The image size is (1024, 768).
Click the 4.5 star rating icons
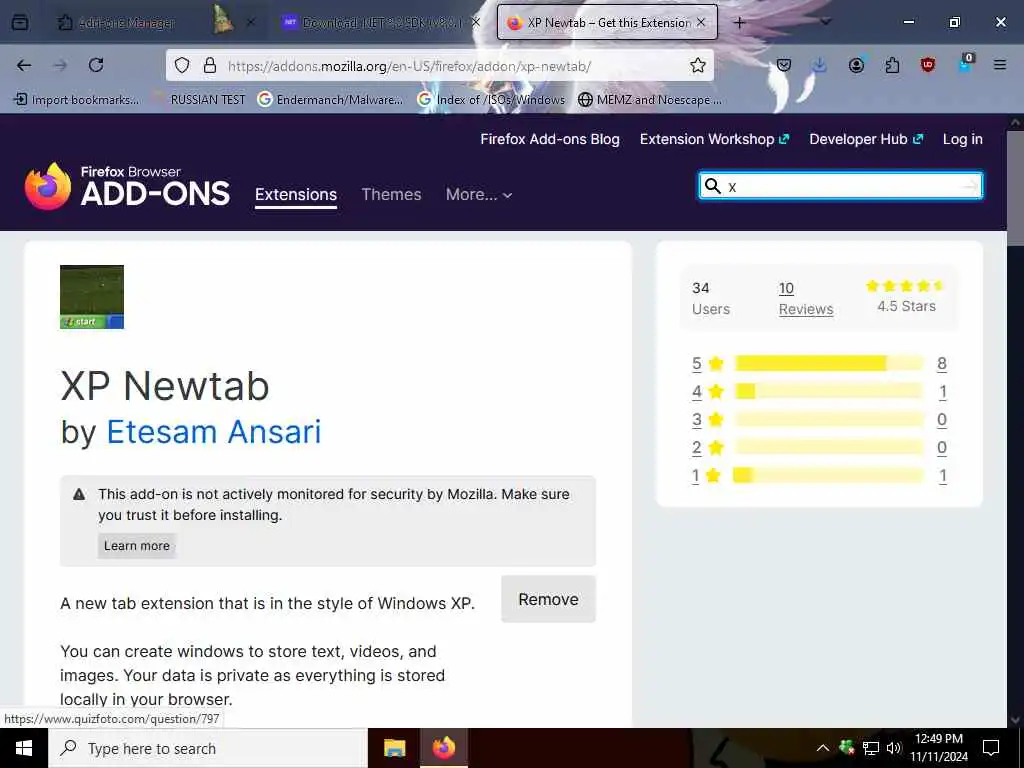905,285
